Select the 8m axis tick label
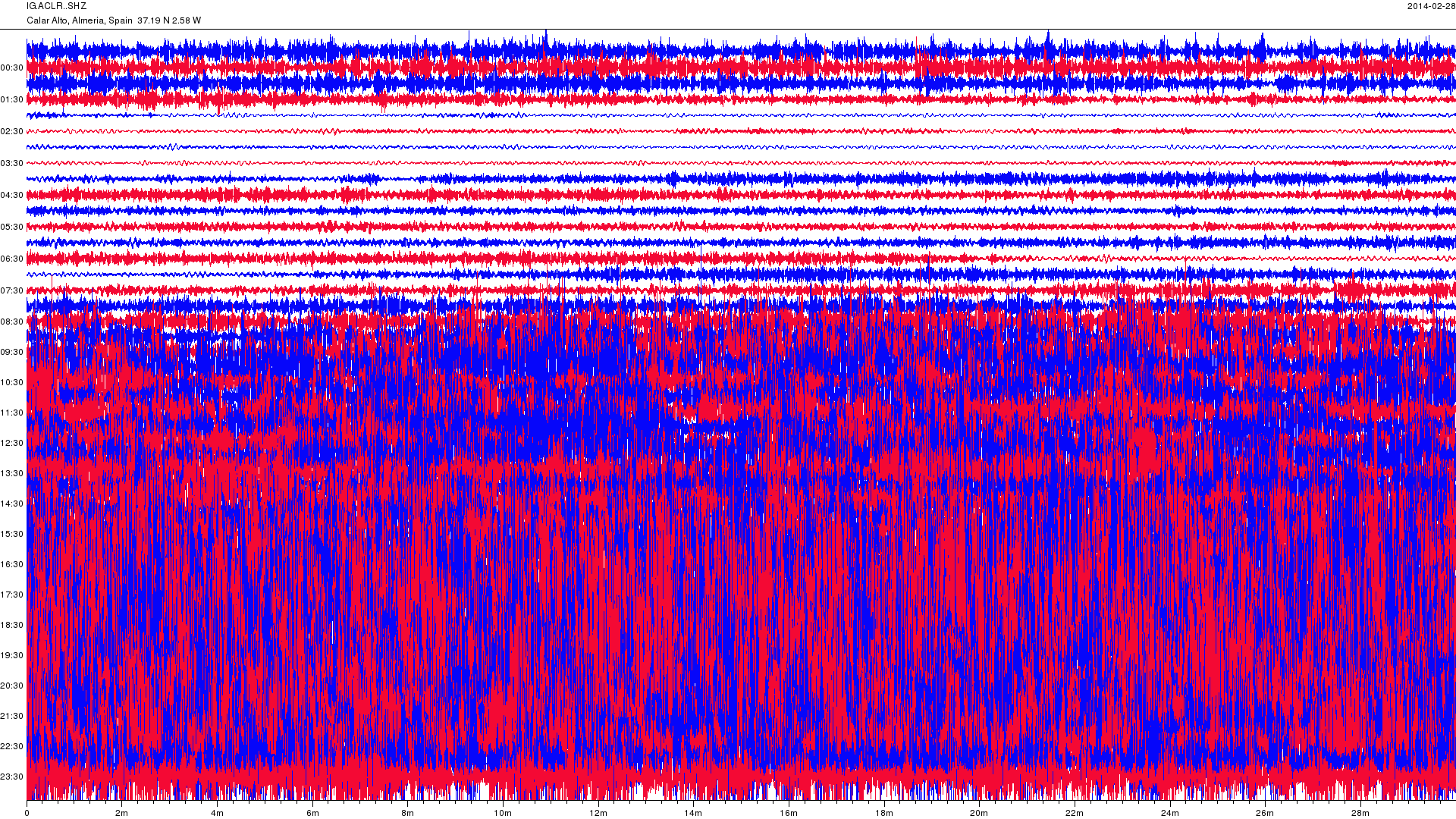Image resolution: width=1456 pixels, height=819 pixels. (x=408, y=814)
